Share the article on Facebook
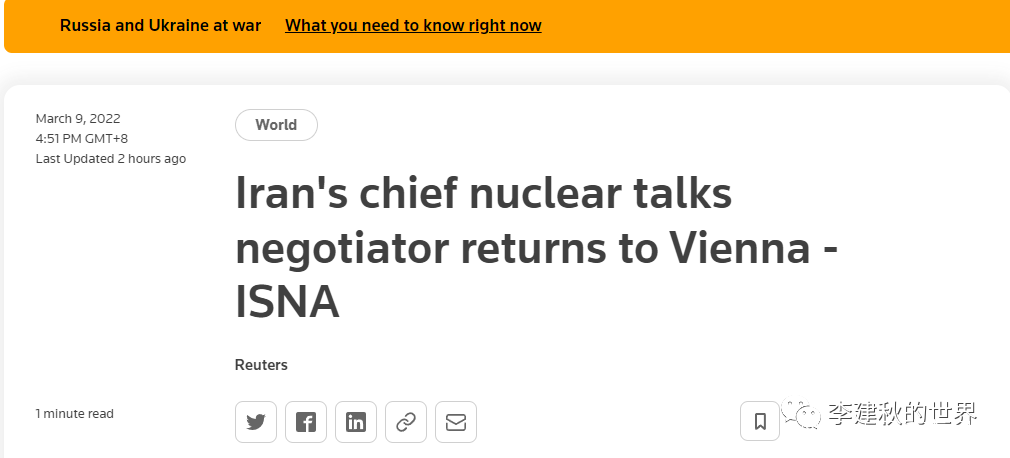 coord(306,422)
